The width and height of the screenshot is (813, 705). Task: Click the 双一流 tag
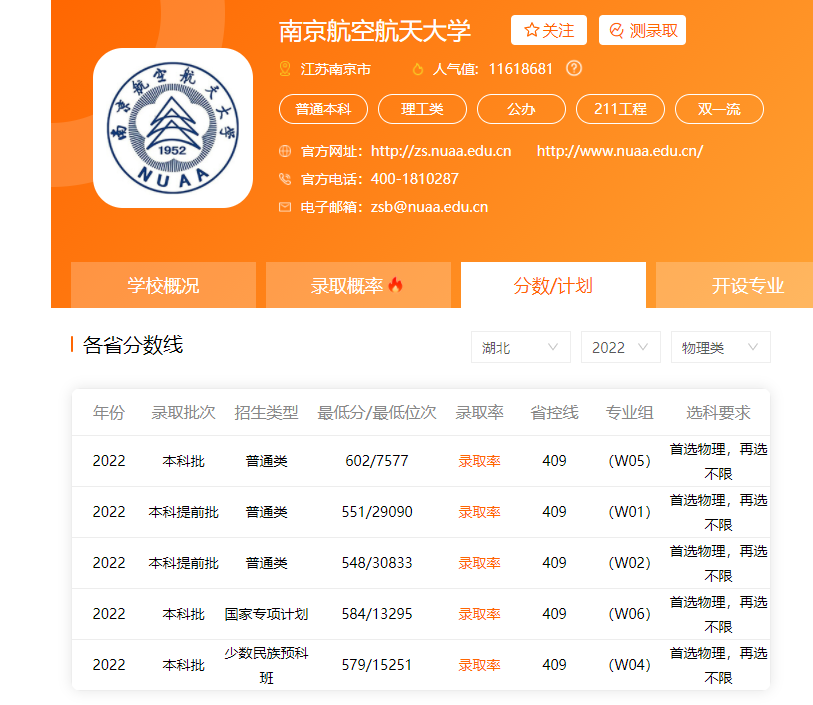719,109
